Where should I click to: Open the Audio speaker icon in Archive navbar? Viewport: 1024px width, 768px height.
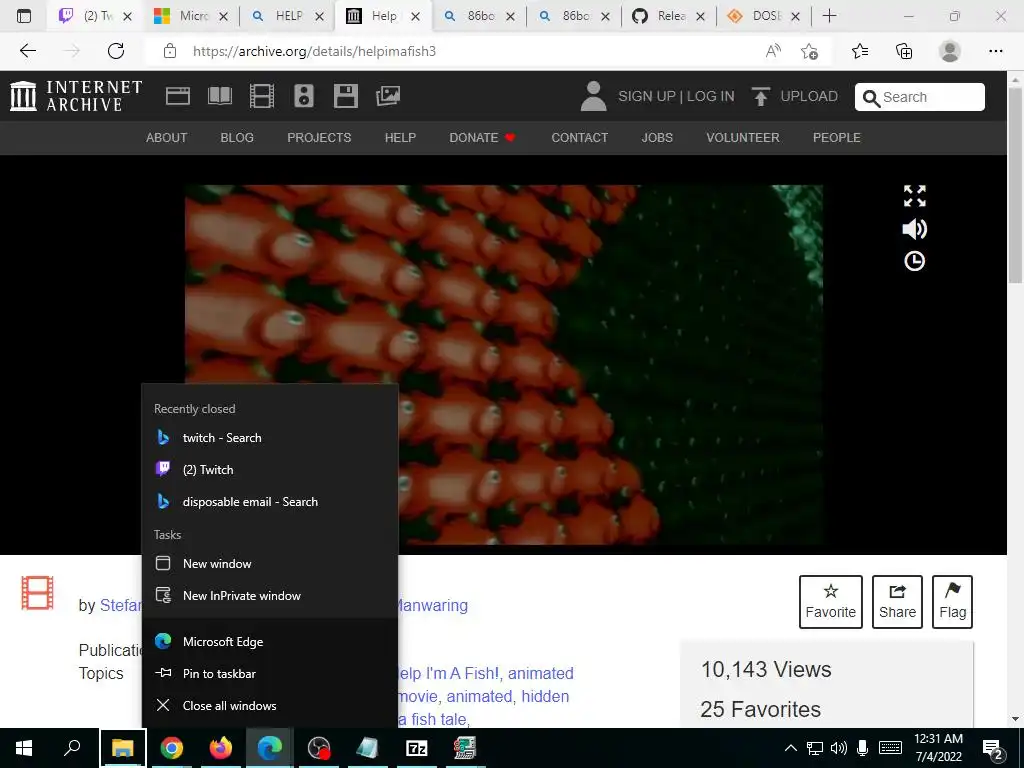304,96
